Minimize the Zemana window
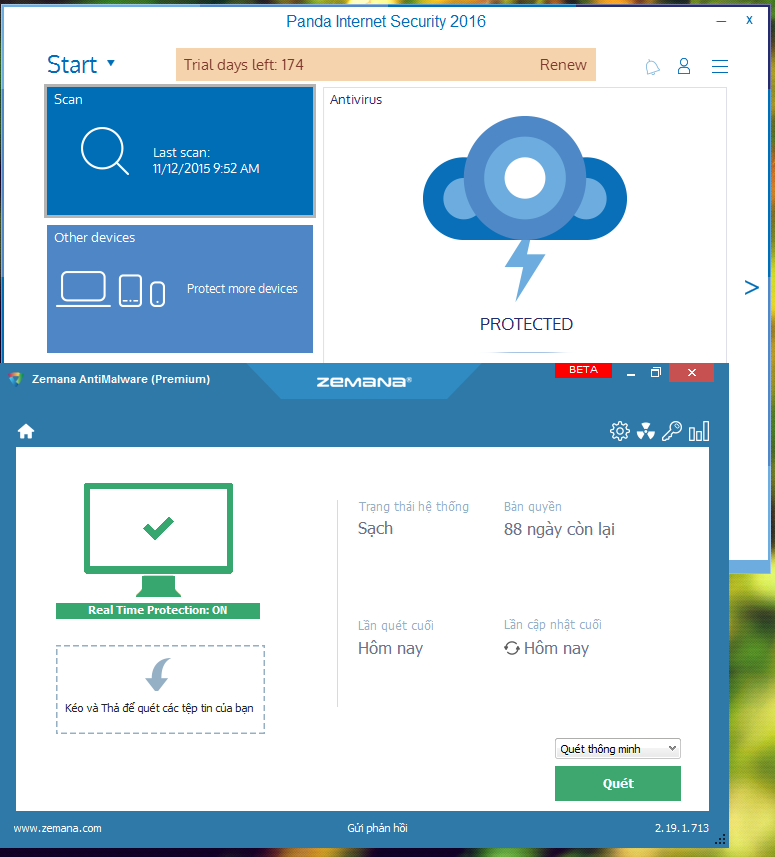Screen dimensions: 775x857 [631, 373]
